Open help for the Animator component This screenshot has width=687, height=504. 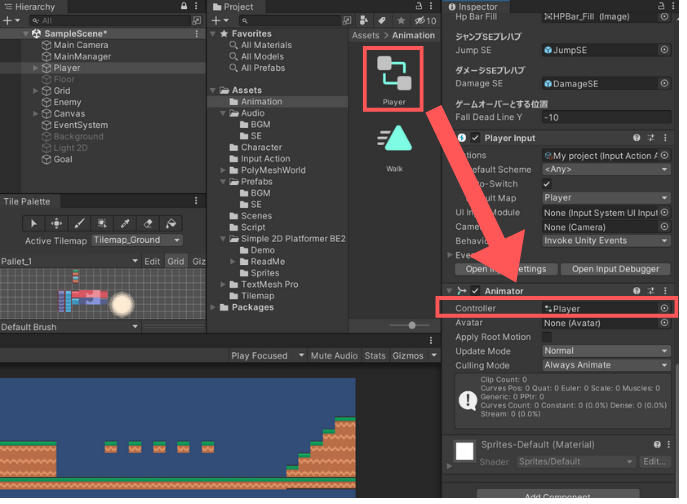click(x=637, y=290)
